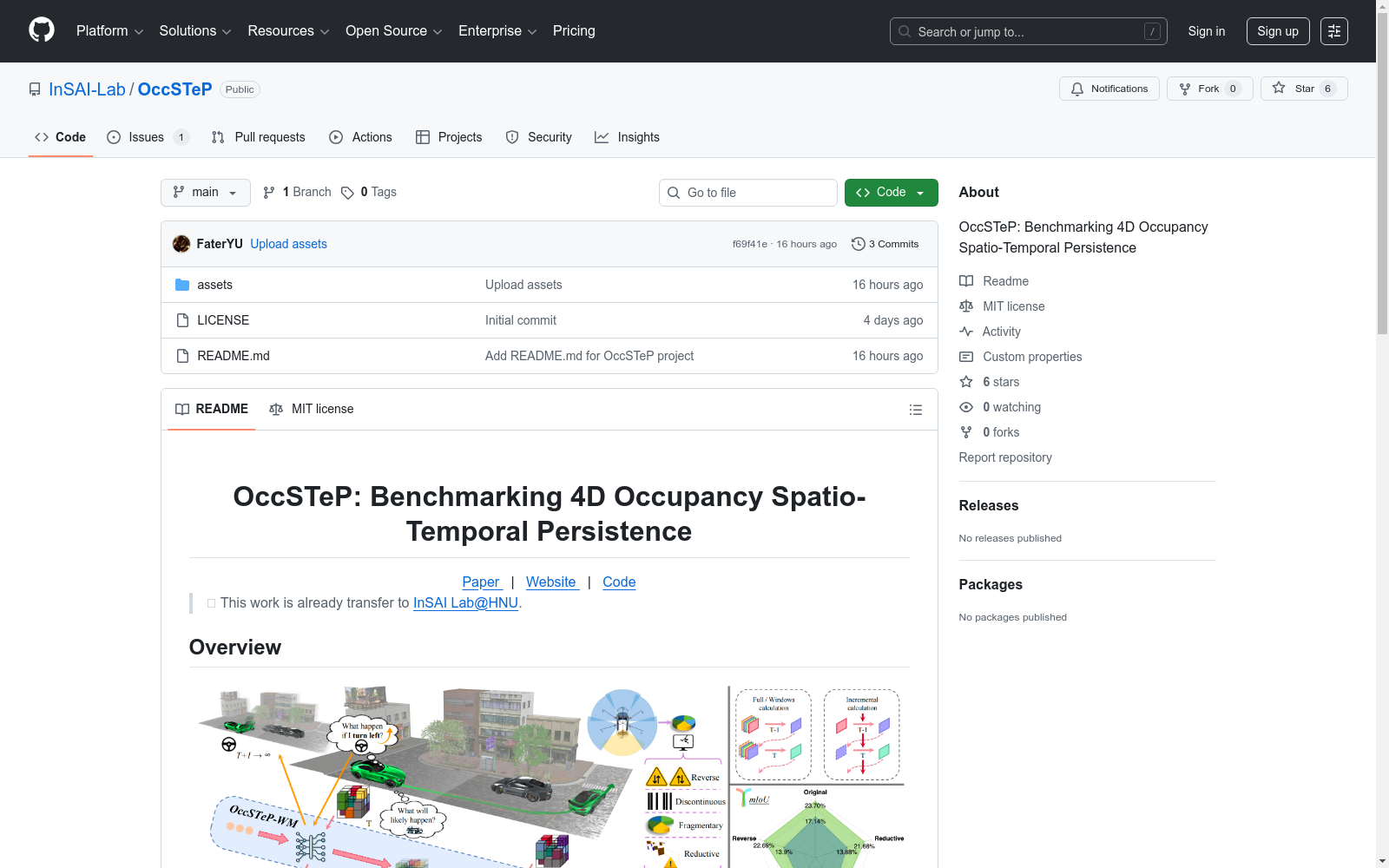The image size is (1389, 868).
Task: Click the Report repository link
Action: [1005, 457]
